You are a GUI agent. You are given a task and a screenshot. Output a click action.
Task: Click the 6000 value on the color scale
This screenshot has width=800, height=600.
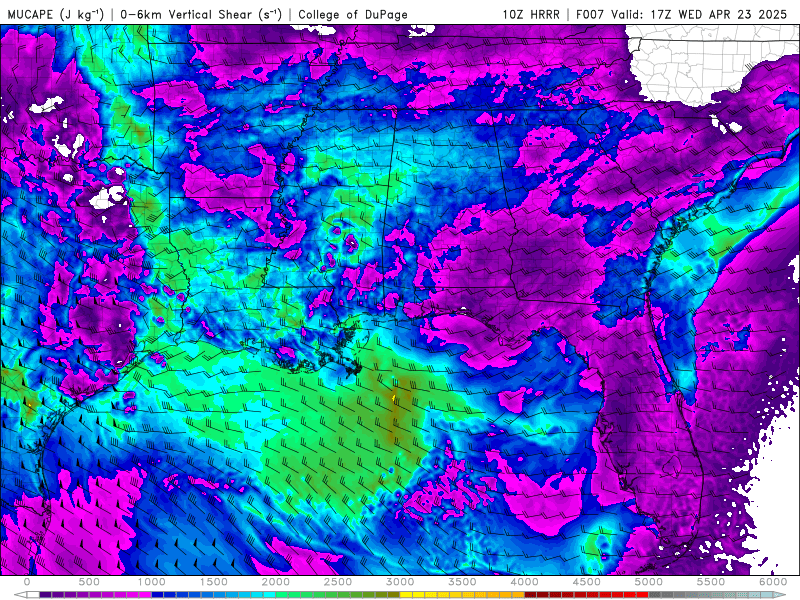click(x=773, y=582)
